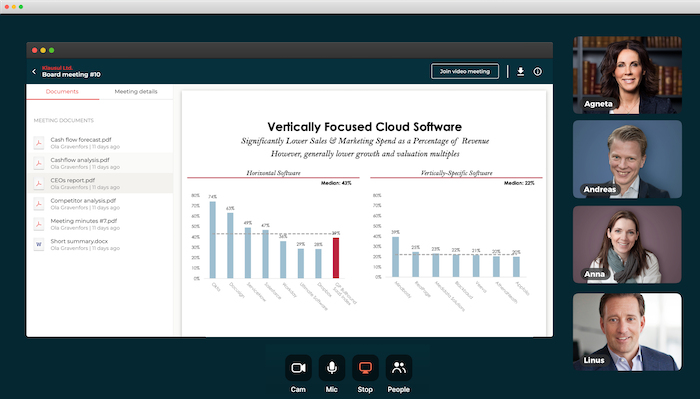Viewport: 700px width, 399px height.
Task: Click the Klausul Ltd. company name
Action: coord(57,68)
